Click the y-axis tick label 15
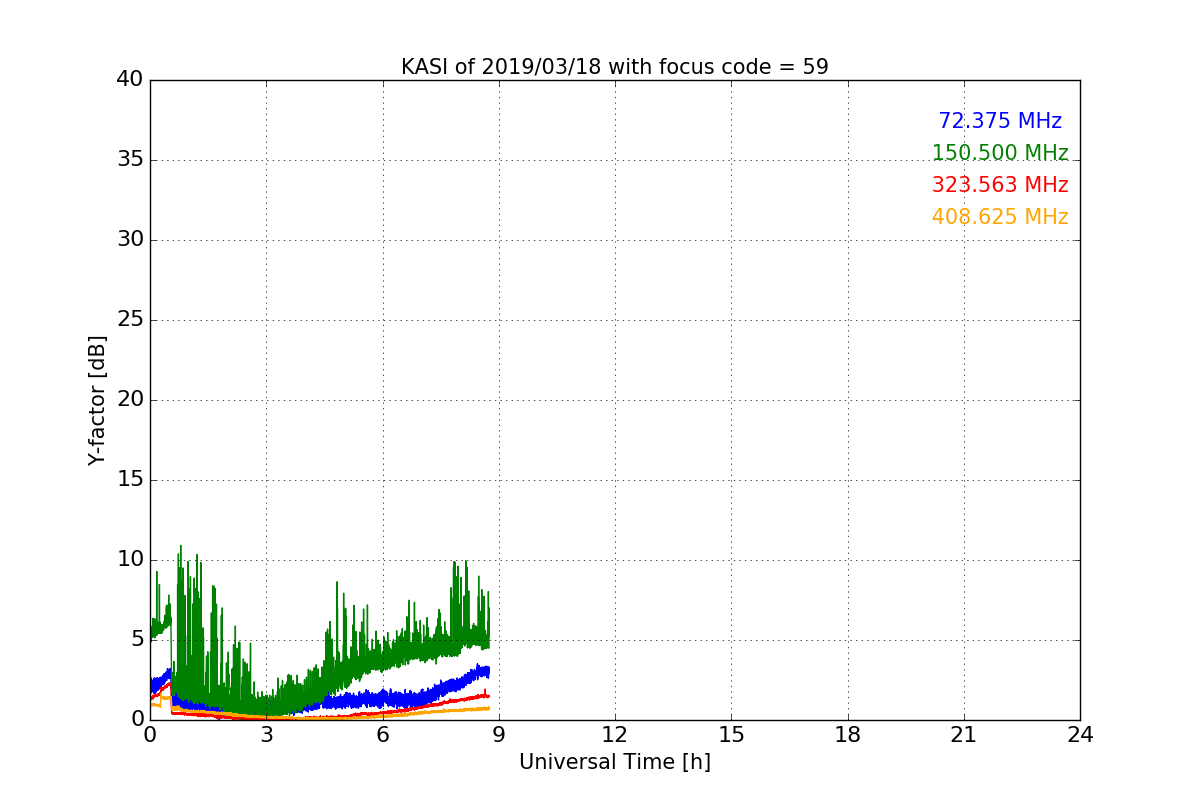The width and height of the screenshot is (1200, 800). (x=131, y=480)
